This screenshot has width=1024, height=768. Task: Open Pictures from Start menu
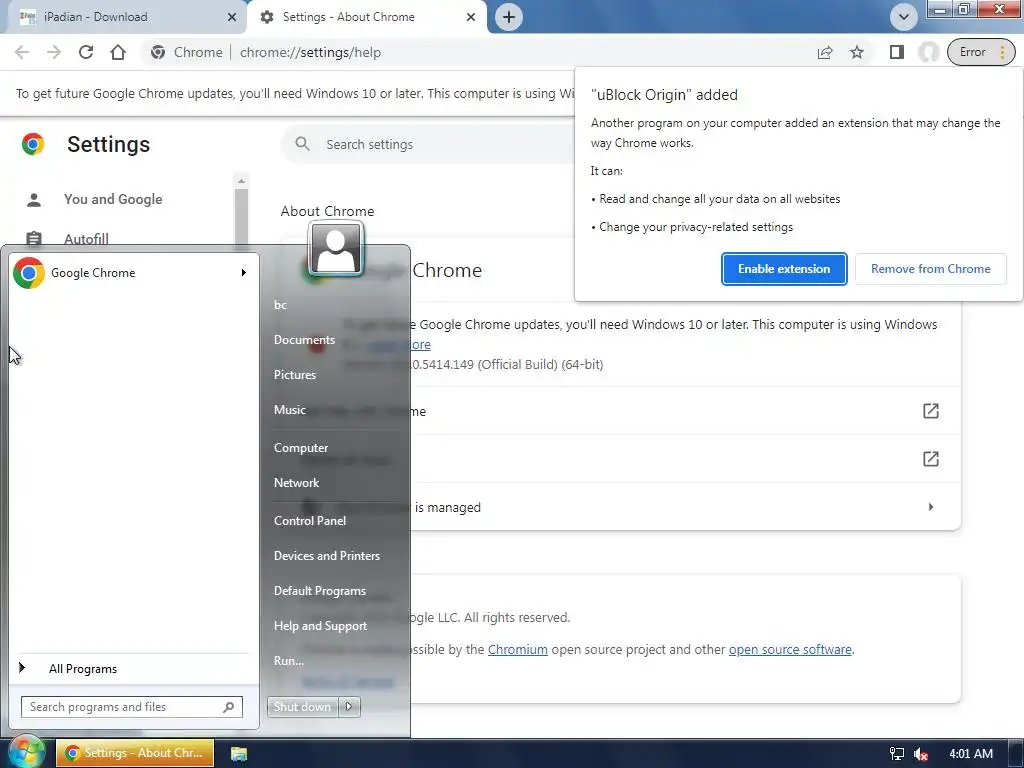click(295, 375)
